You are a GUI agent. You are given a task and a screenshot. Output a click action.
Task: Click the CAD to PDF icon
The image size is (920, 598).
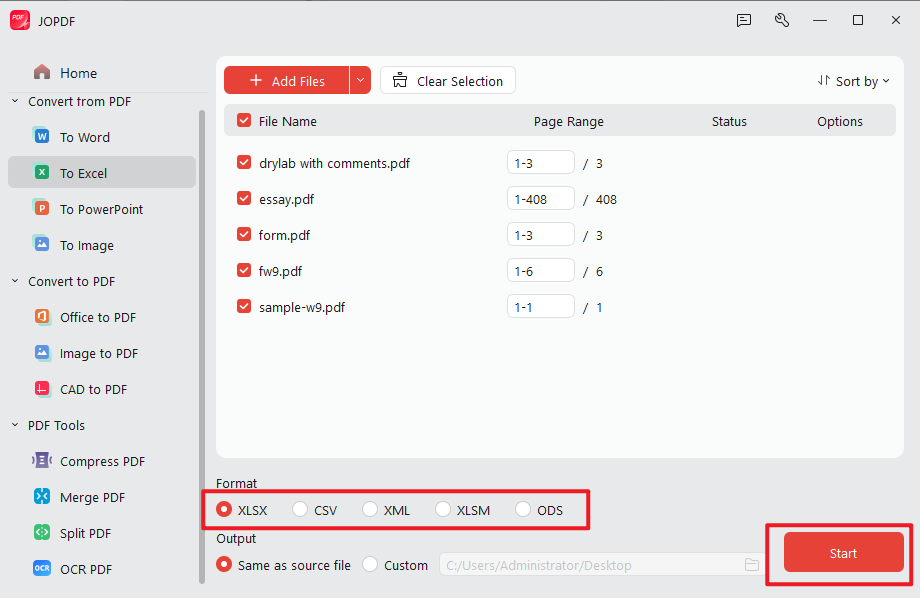(x=42, y=388)
